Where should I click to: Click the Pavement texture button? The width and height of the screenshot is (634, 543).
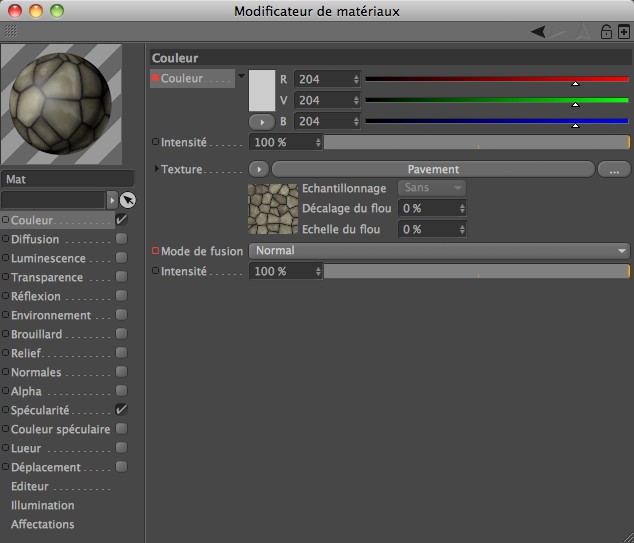click(x=433, y=170)
